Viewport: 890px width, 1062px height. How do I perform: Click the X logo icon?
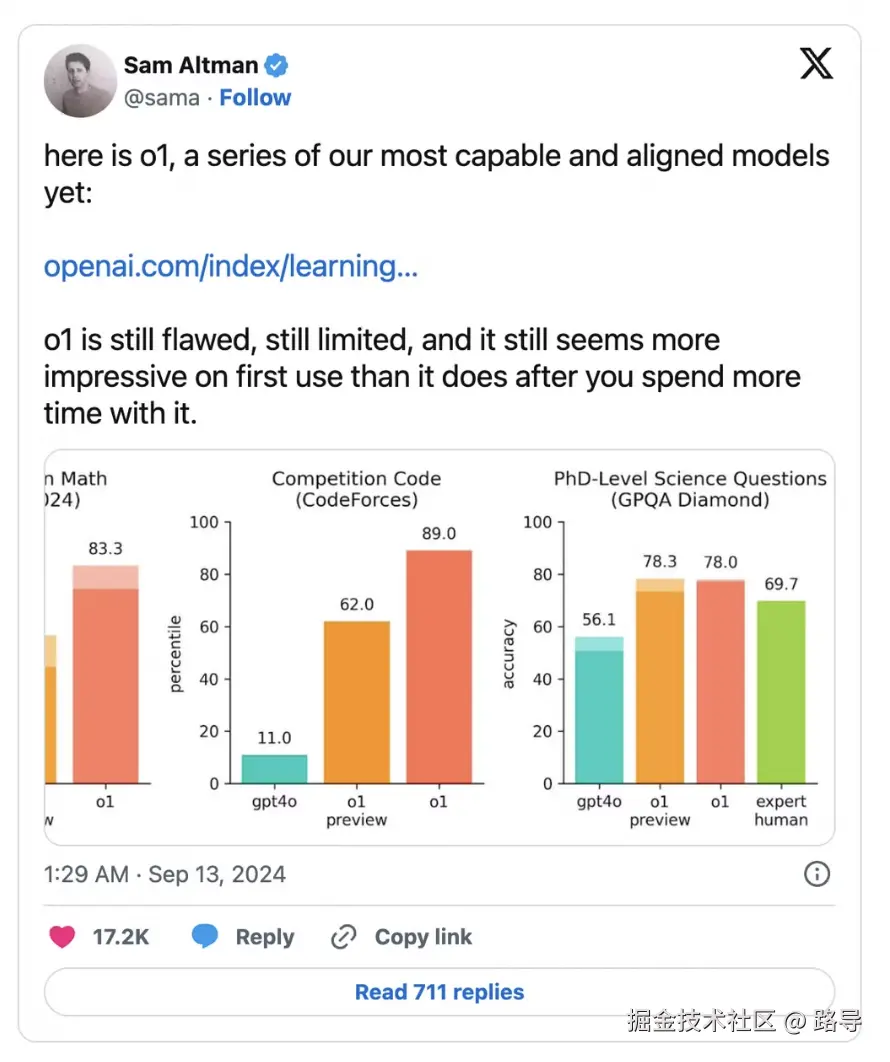click(816, 64)
